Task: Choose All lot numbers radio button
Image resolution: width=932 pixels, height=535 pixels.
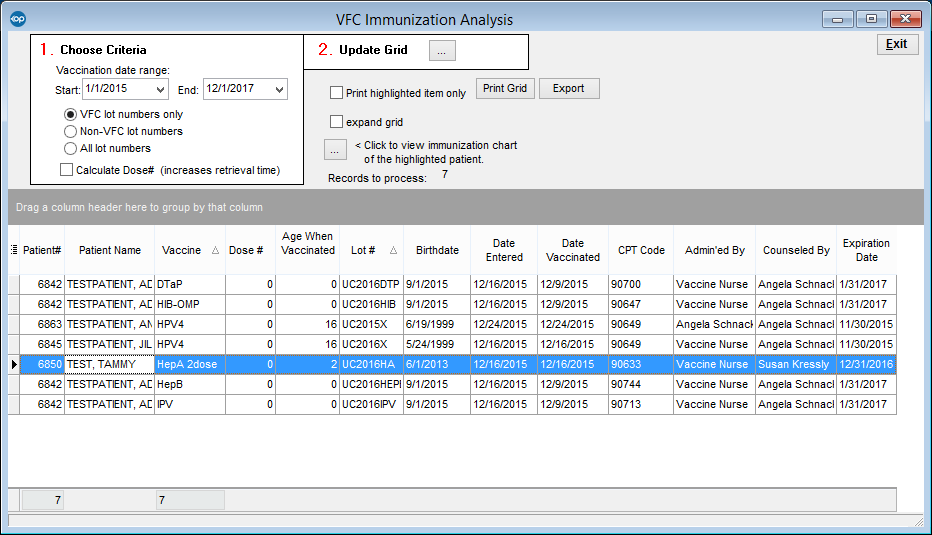Action: (x=71, y=148)
